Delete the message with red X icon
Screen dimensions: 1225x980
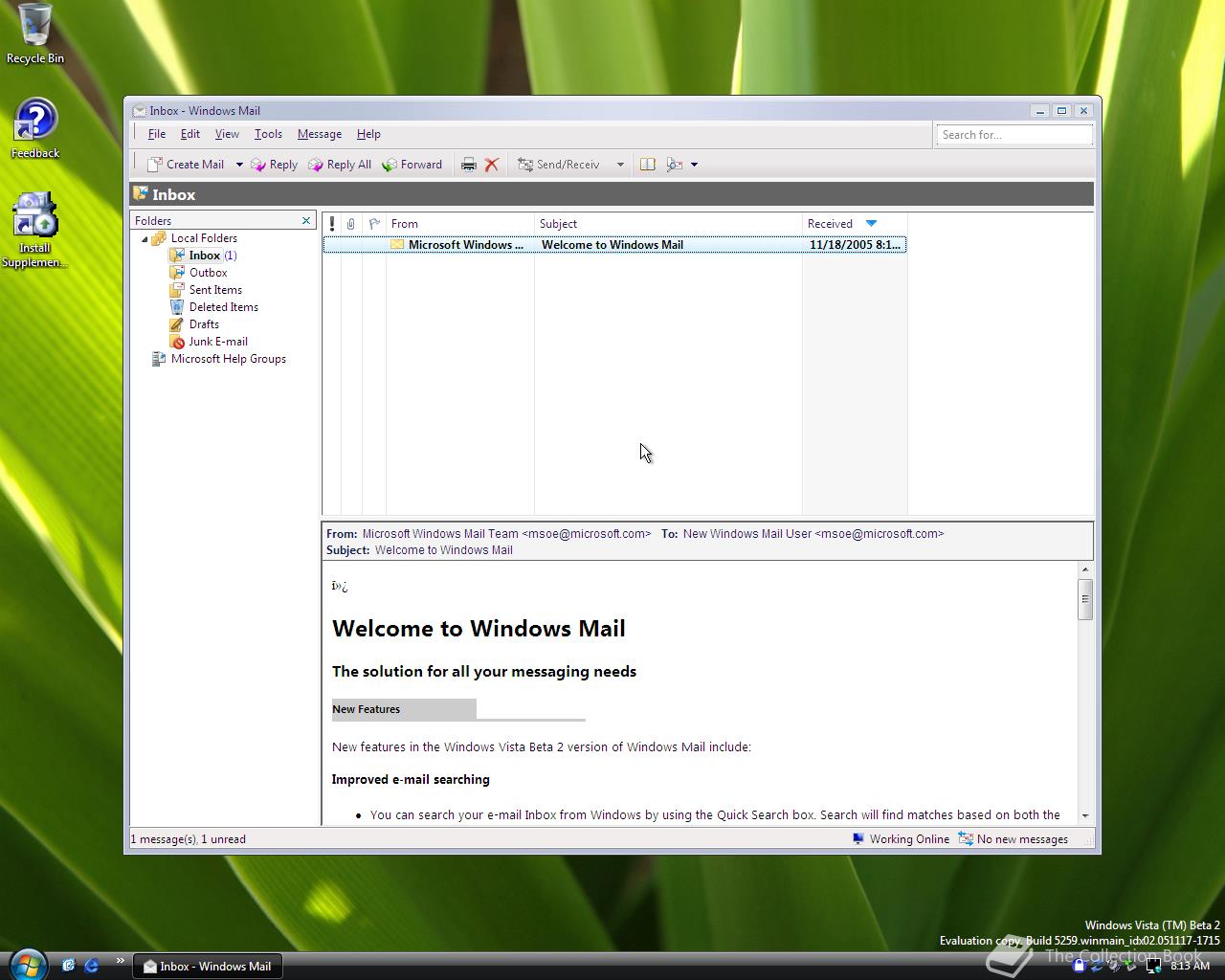pyautogui.click(x=491, y=165)
